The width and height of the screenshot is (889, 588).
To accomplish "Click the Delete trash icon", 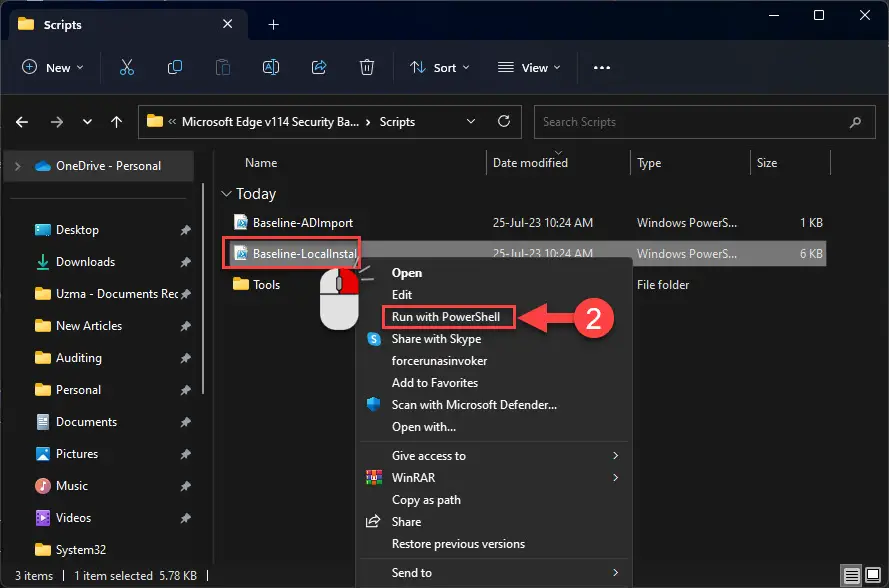I will (x=367, y=67).
